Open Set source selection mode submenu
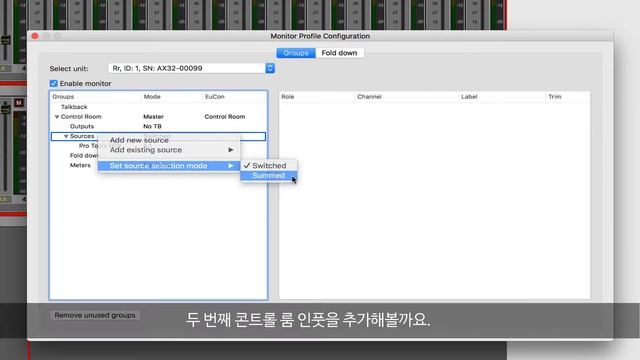640x360 pixels. [x=169, y=166]
